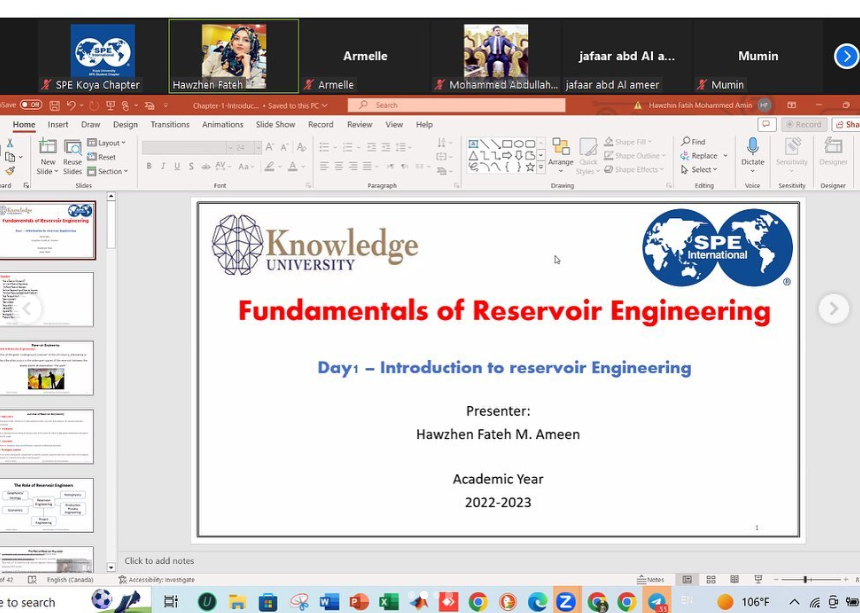
Task: Switch to Slide Sorter view icon
Action: [x=711, y=580]
